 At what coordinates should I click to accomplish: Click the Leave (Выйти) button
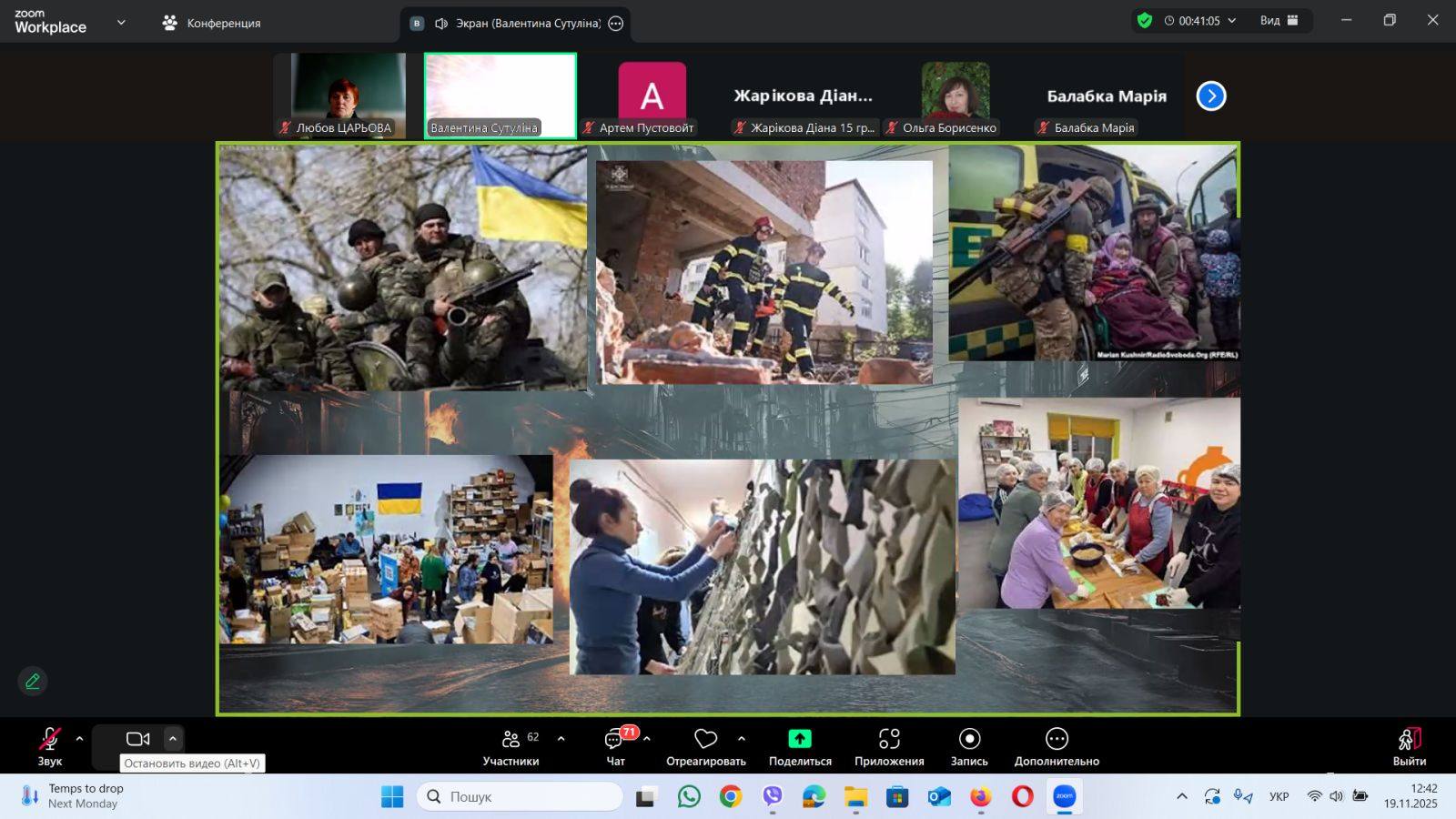tap(1409, 745)
